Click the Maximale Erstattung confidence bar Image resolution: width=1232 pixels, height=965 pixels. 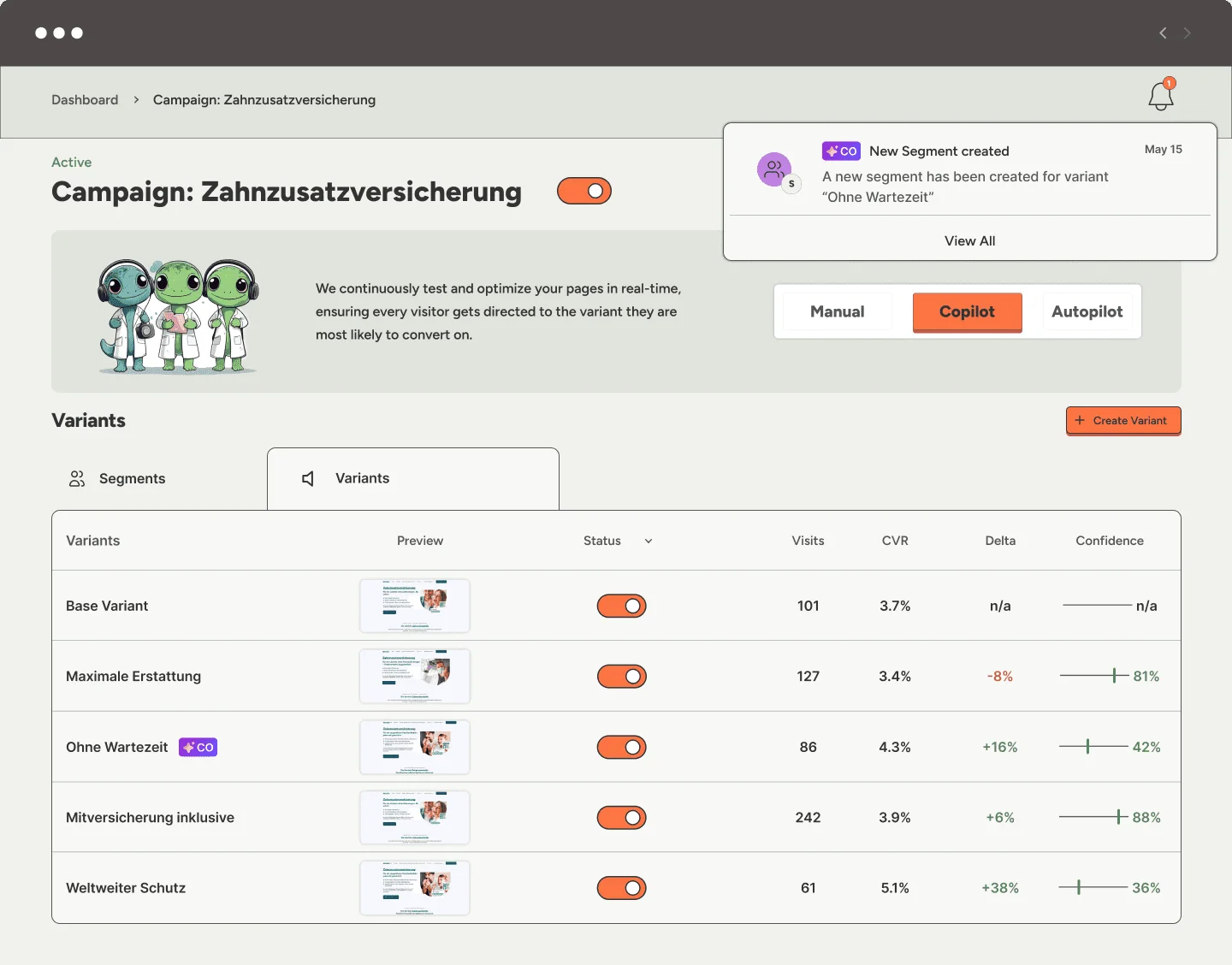pos(1094,676)
